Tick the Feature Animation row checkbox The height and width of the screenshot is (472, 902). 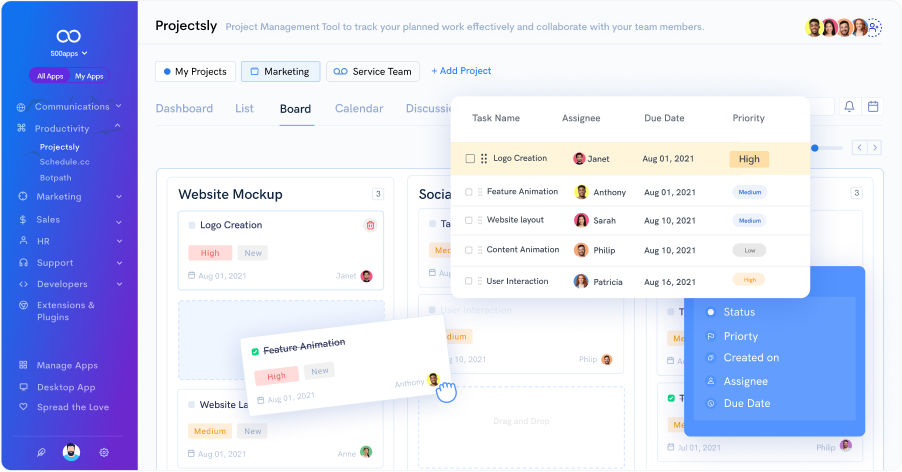(470, 192)
